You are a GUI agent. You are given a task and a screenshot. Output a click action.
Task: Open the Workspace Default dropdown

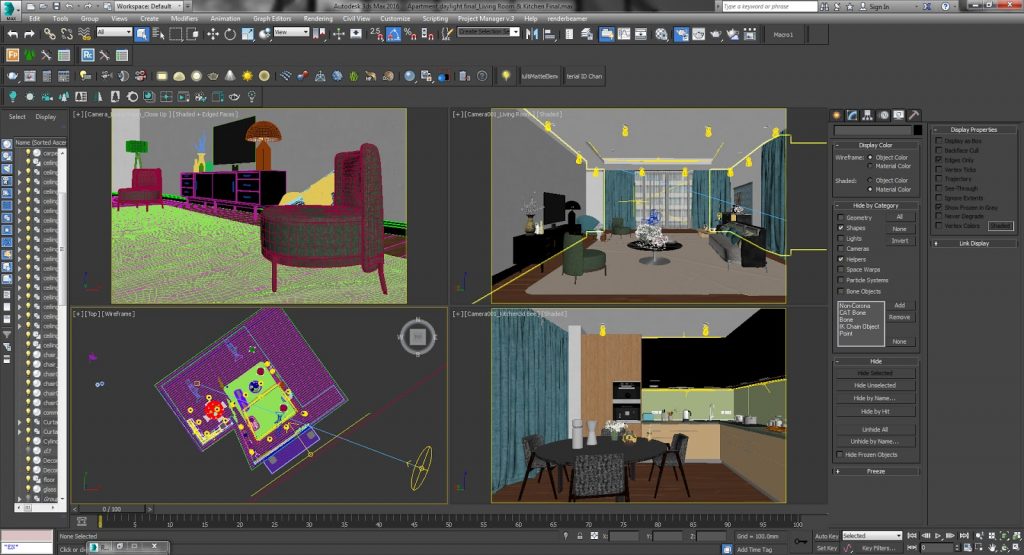tap(149, 6)
